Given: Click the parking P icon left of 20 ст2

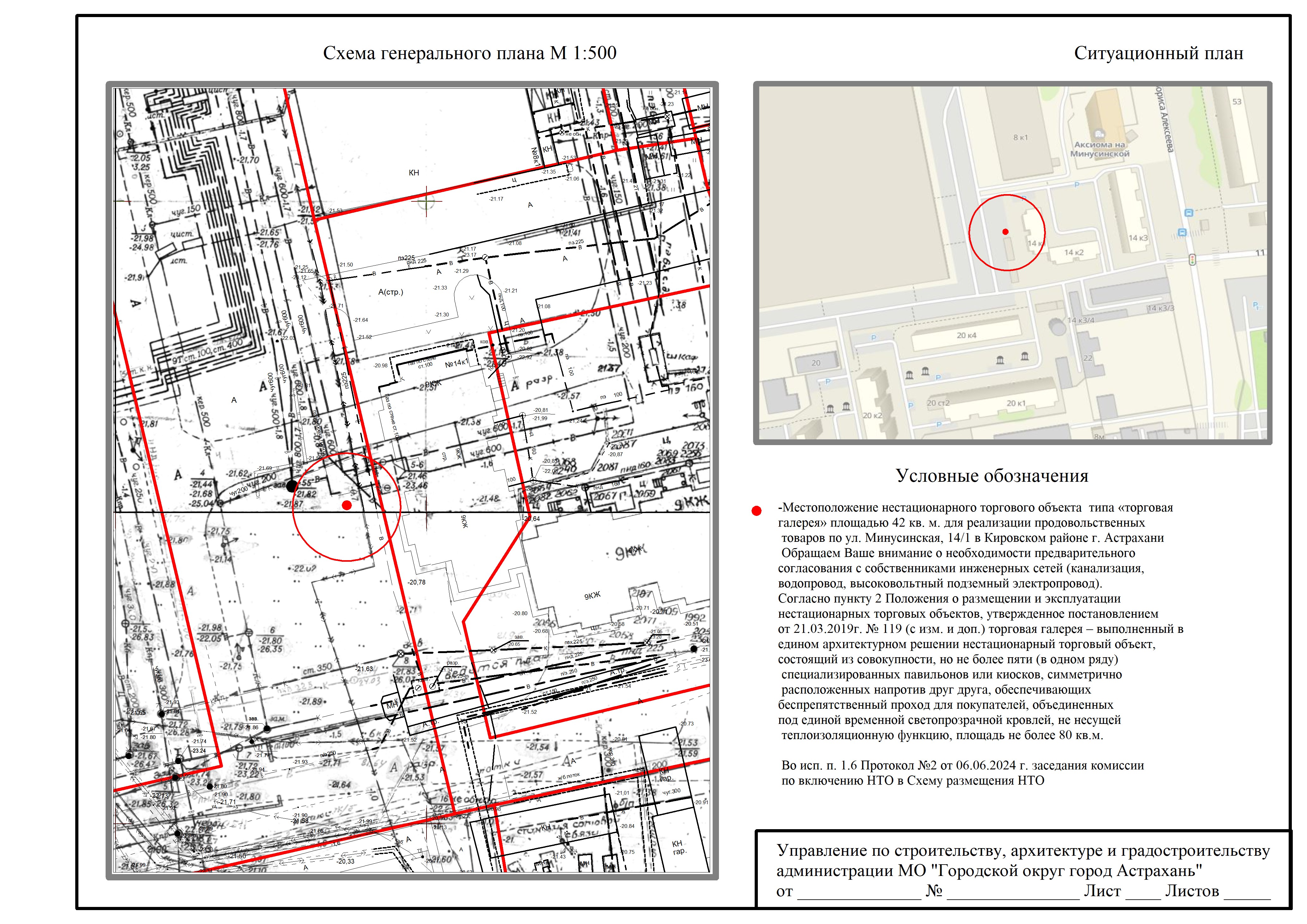Looking at the screenshot, I should 911,405.
